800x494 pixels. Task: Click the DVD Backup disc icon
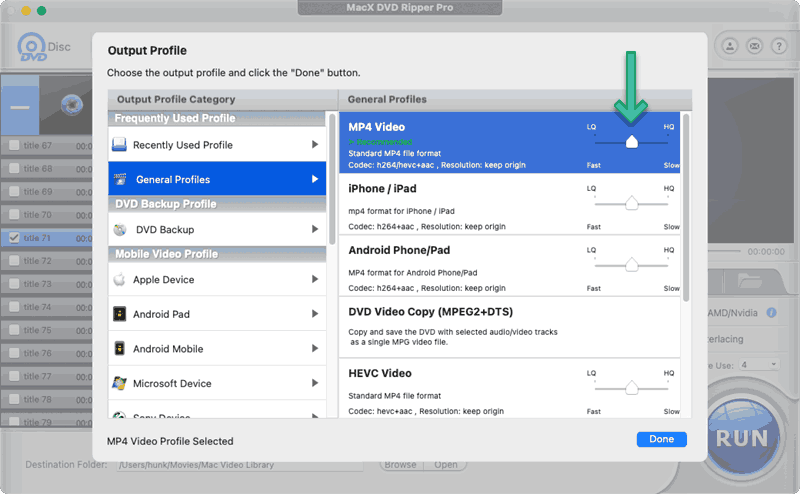(120, 230)
